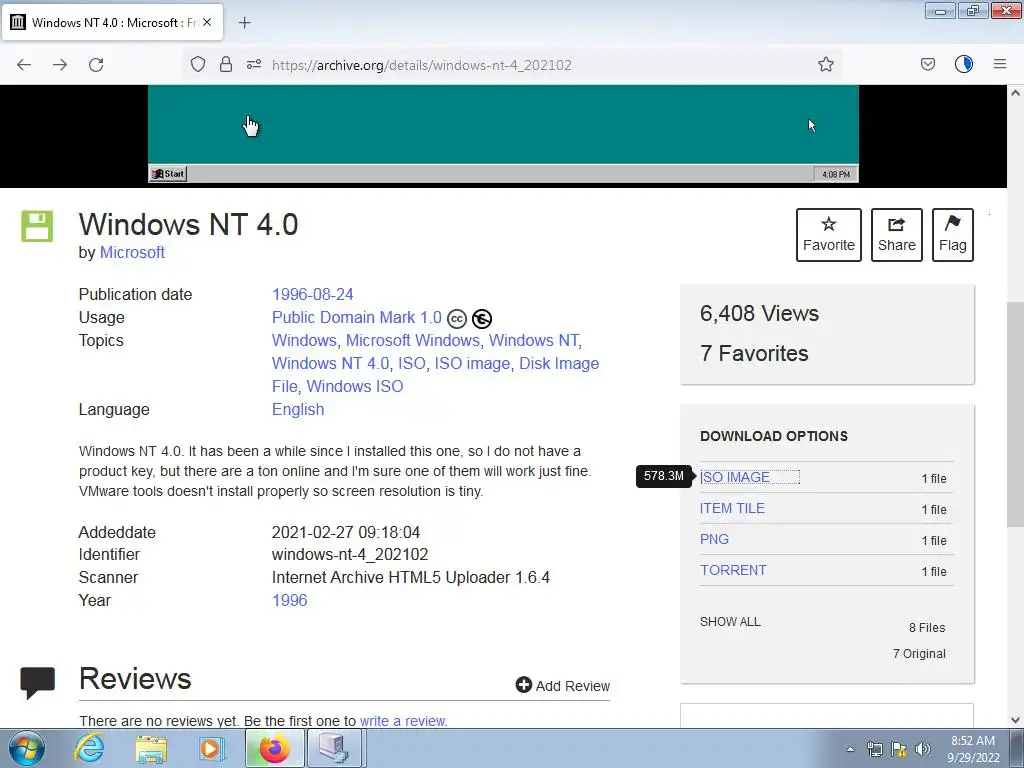Open the Windows NT 4.0 topic link
The image size is (1024, 768).
(330, 363)
